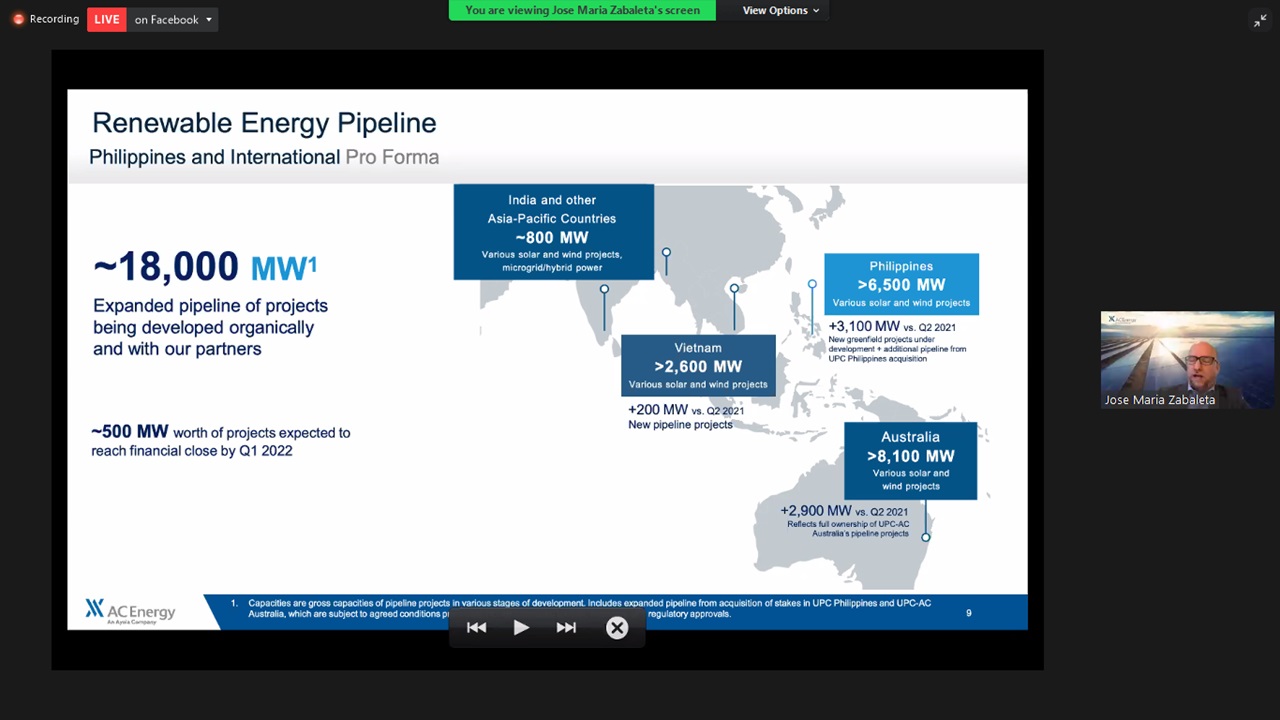Click the red Recording indicator icon
Screen dimensions: 1280x720
point(18,19)
